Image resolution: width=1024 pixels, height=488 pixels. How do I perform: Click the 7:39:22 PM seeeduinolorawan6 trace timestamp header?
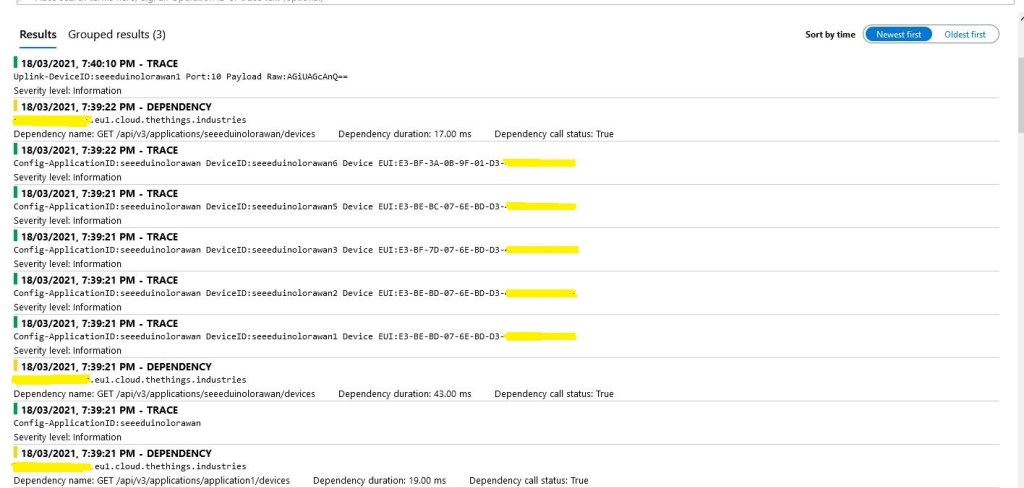[x=99, y=150]
